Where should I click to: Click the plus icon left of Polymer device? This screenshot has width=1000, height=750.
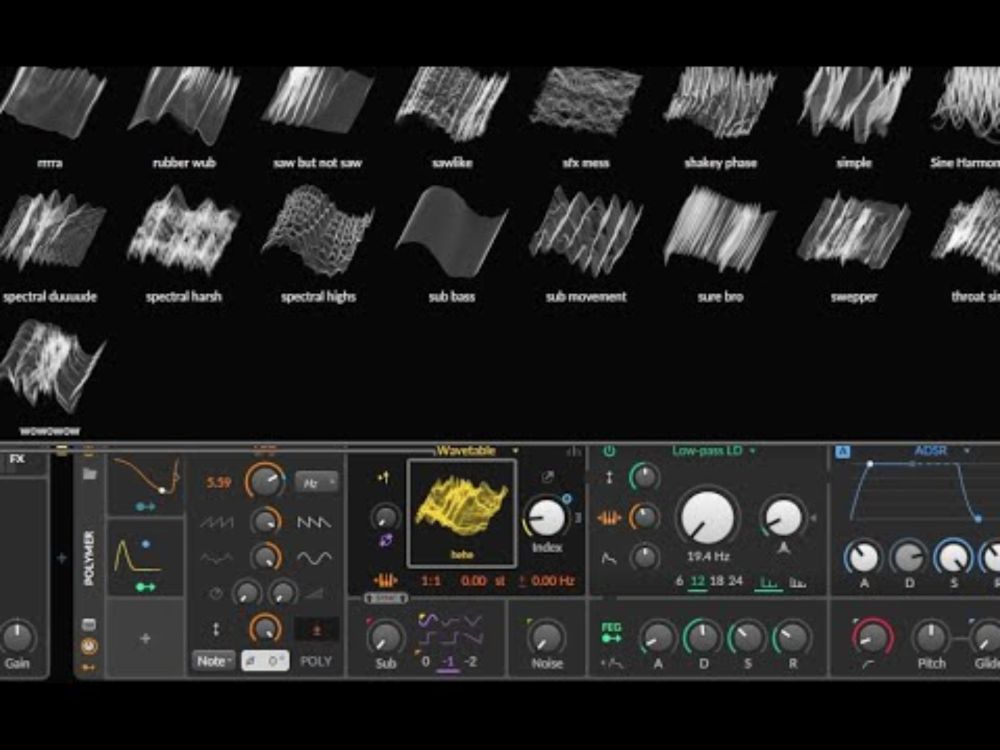62,559
